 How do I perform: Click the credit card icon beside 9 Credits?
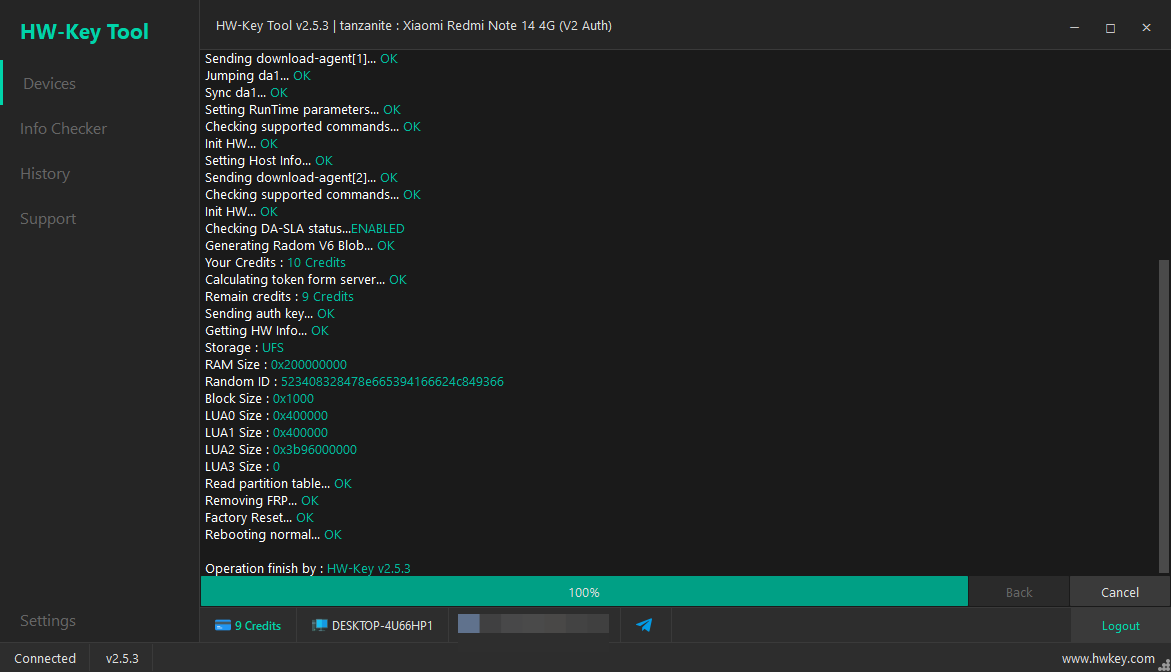(223, 626)
